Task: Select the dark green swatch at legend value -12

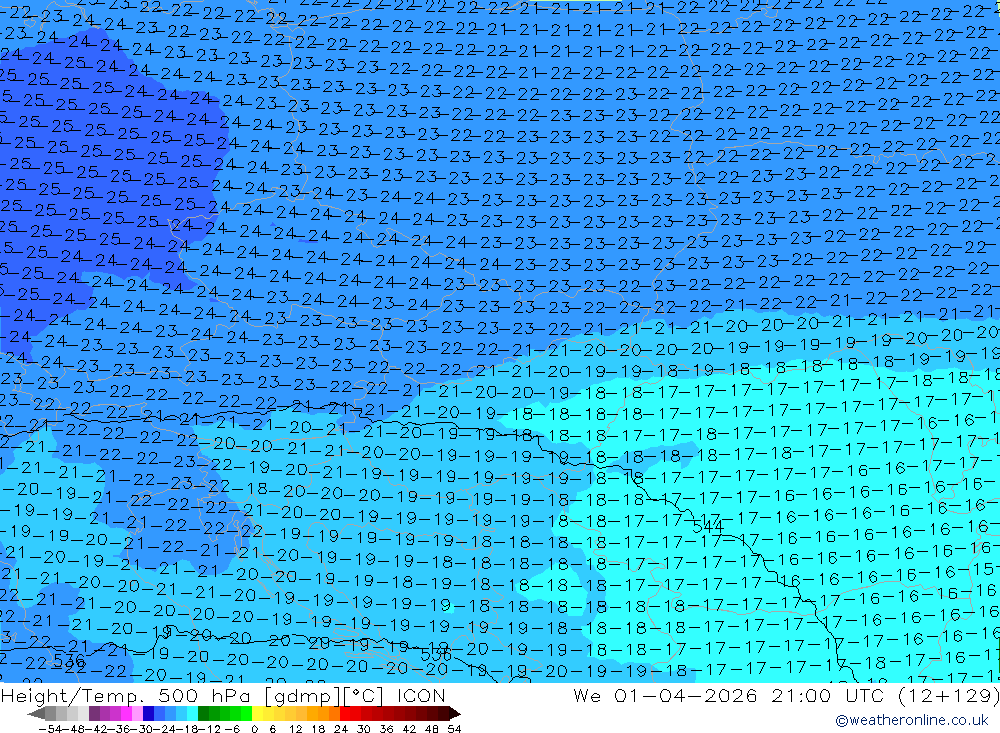Action: [203, 714]
